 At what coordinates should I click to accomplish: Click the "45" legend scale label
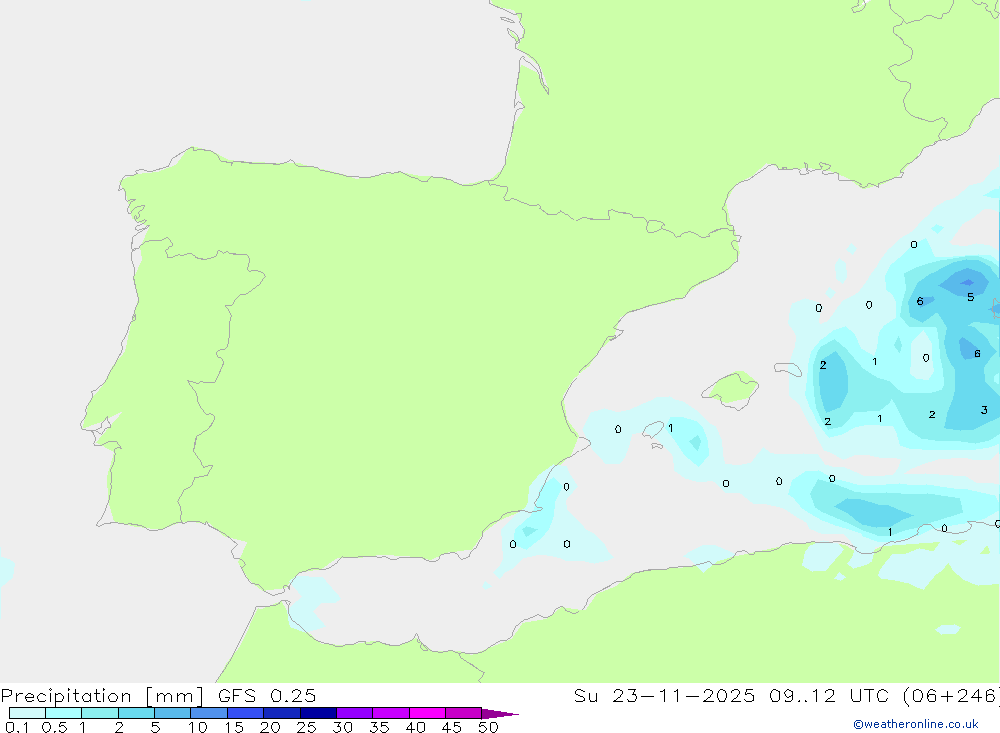(452, 727)
